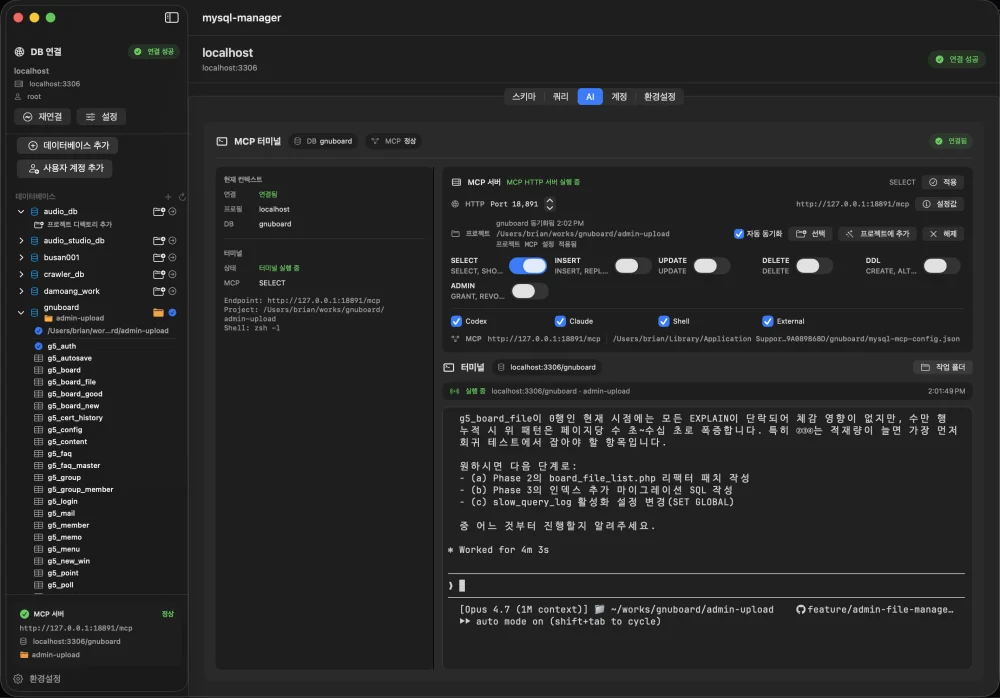Enable the DDL permission switch
The width and height of the screenshot is (1000, 698).
[941, 265]
